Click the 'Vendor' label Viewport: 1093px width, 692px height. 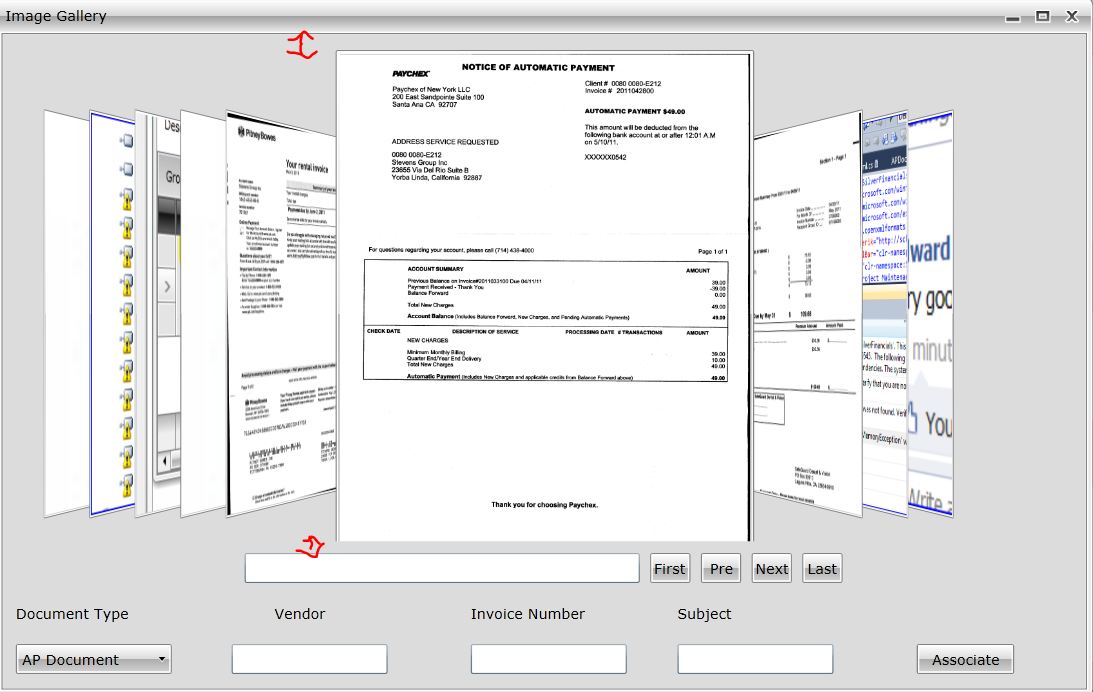[x=300, y=614]
